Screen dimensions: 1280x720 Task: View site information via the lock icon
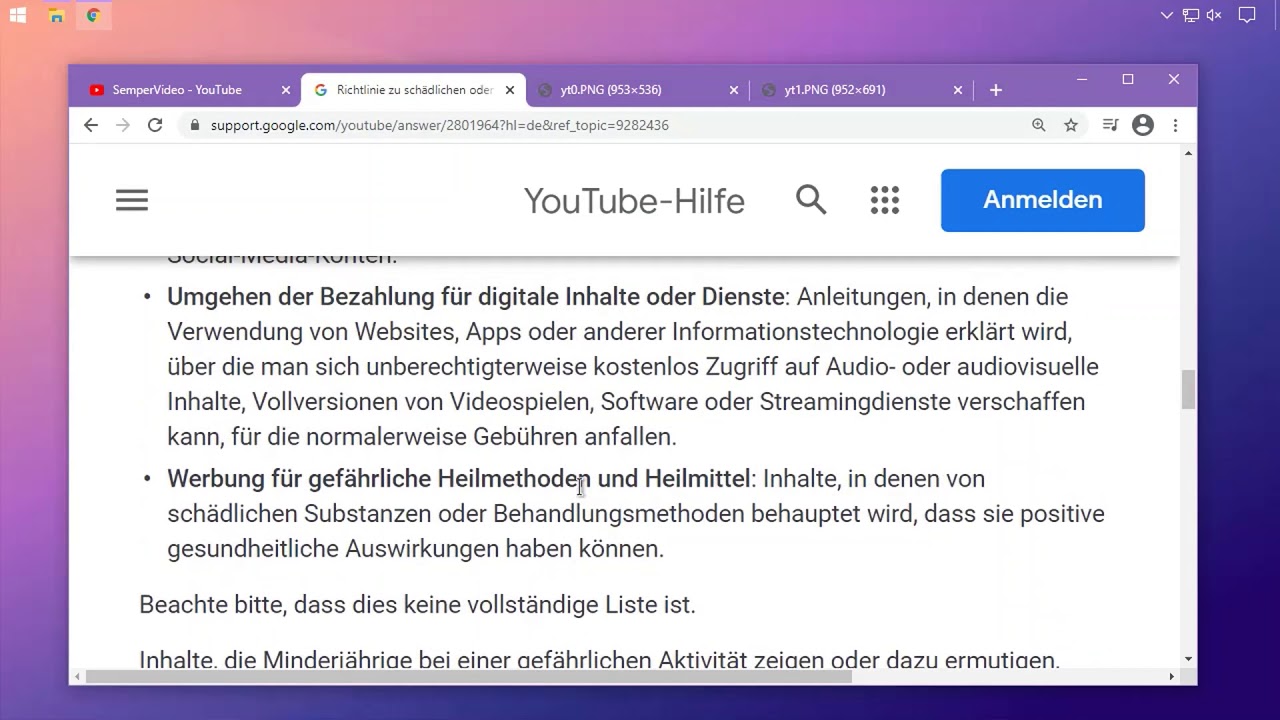click(194, 125)
